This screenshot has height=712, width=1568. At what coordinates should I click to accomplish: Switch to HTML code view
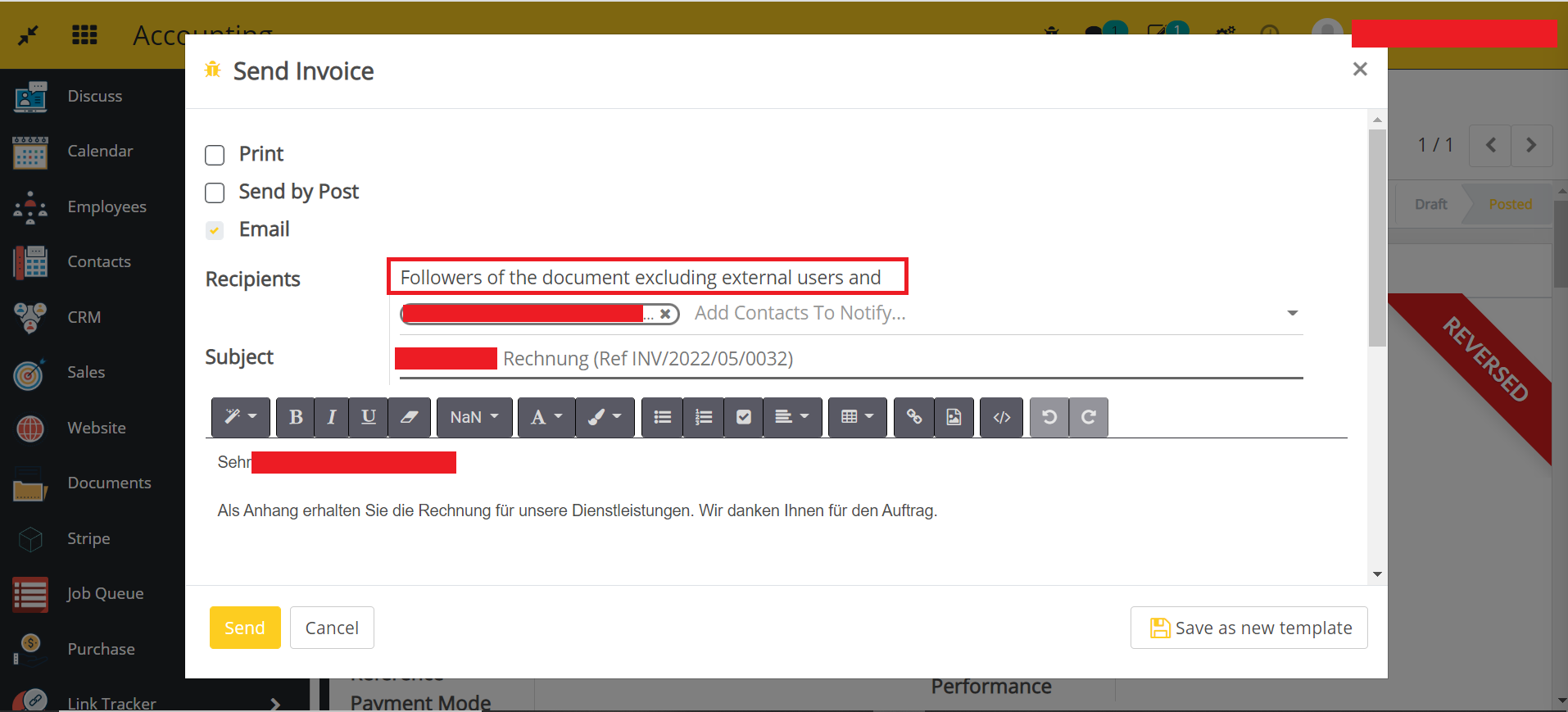(x=1001, y=417)
